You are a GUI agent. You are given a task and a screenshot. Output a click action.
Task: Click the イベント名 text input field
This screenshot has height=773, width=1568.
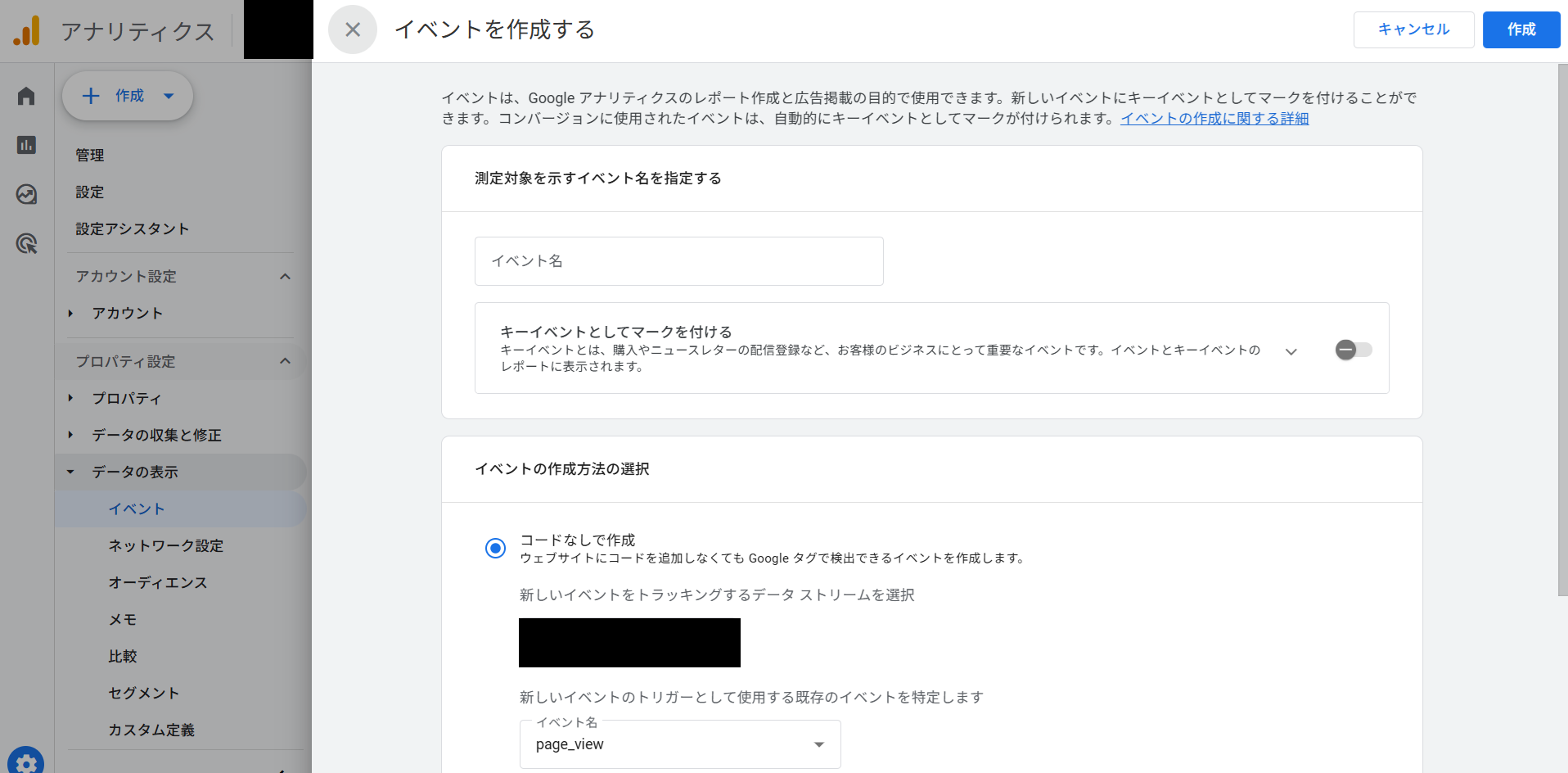[678, 261]
